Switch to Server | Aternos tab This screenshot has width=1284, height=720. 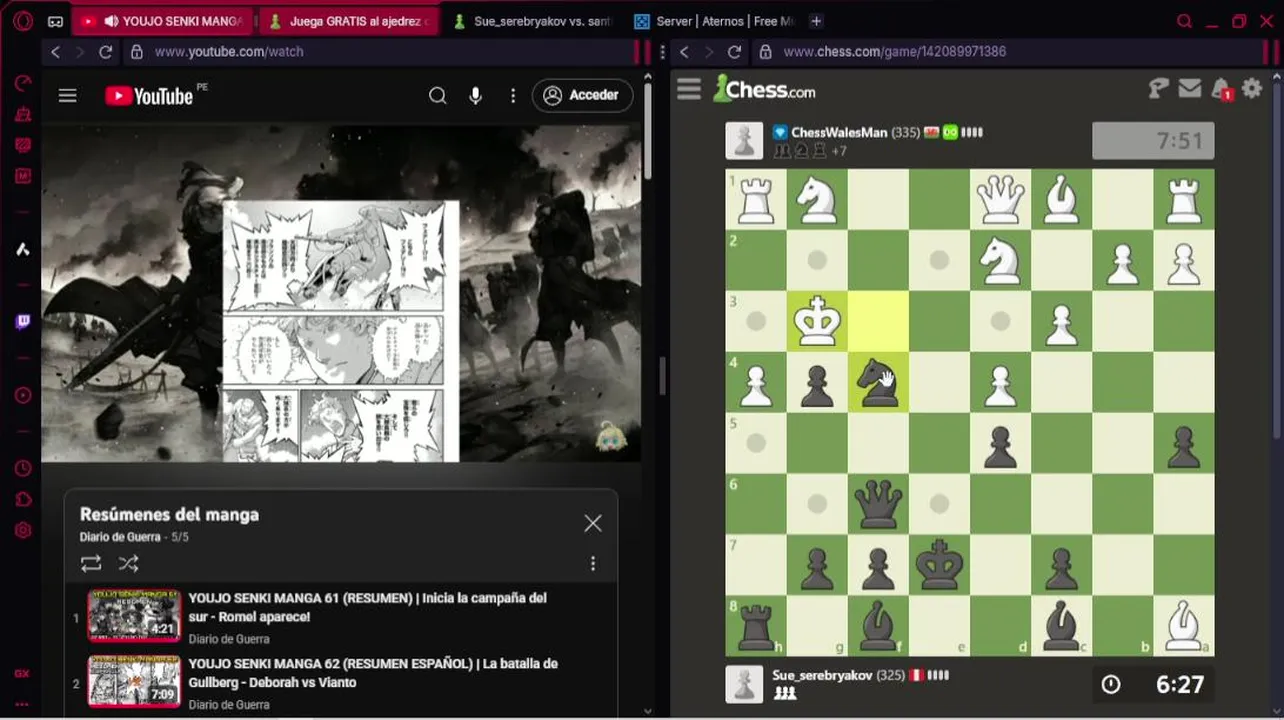pos(714,21)
